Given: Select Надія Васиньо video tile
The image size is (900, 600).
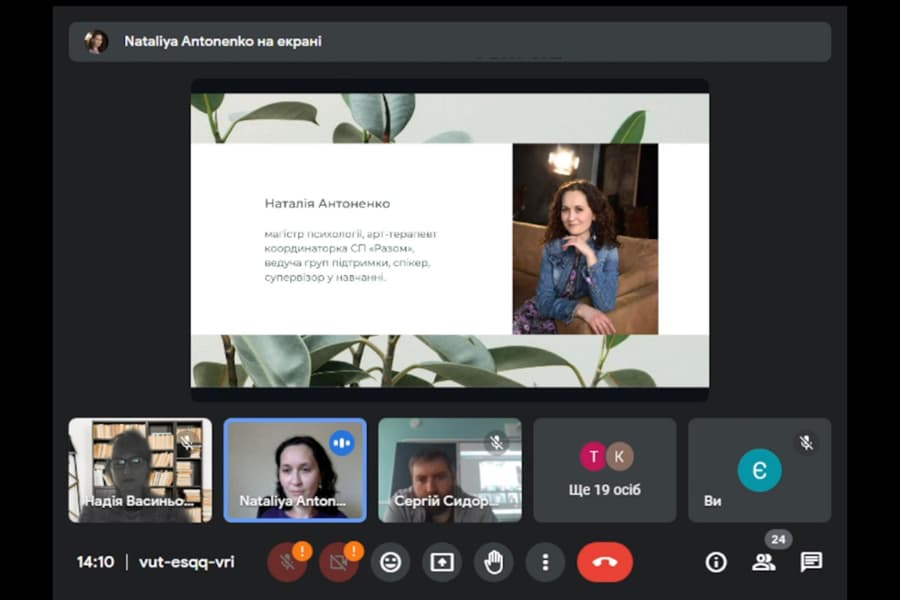Looking at the screenshot, I should [140, 470].
